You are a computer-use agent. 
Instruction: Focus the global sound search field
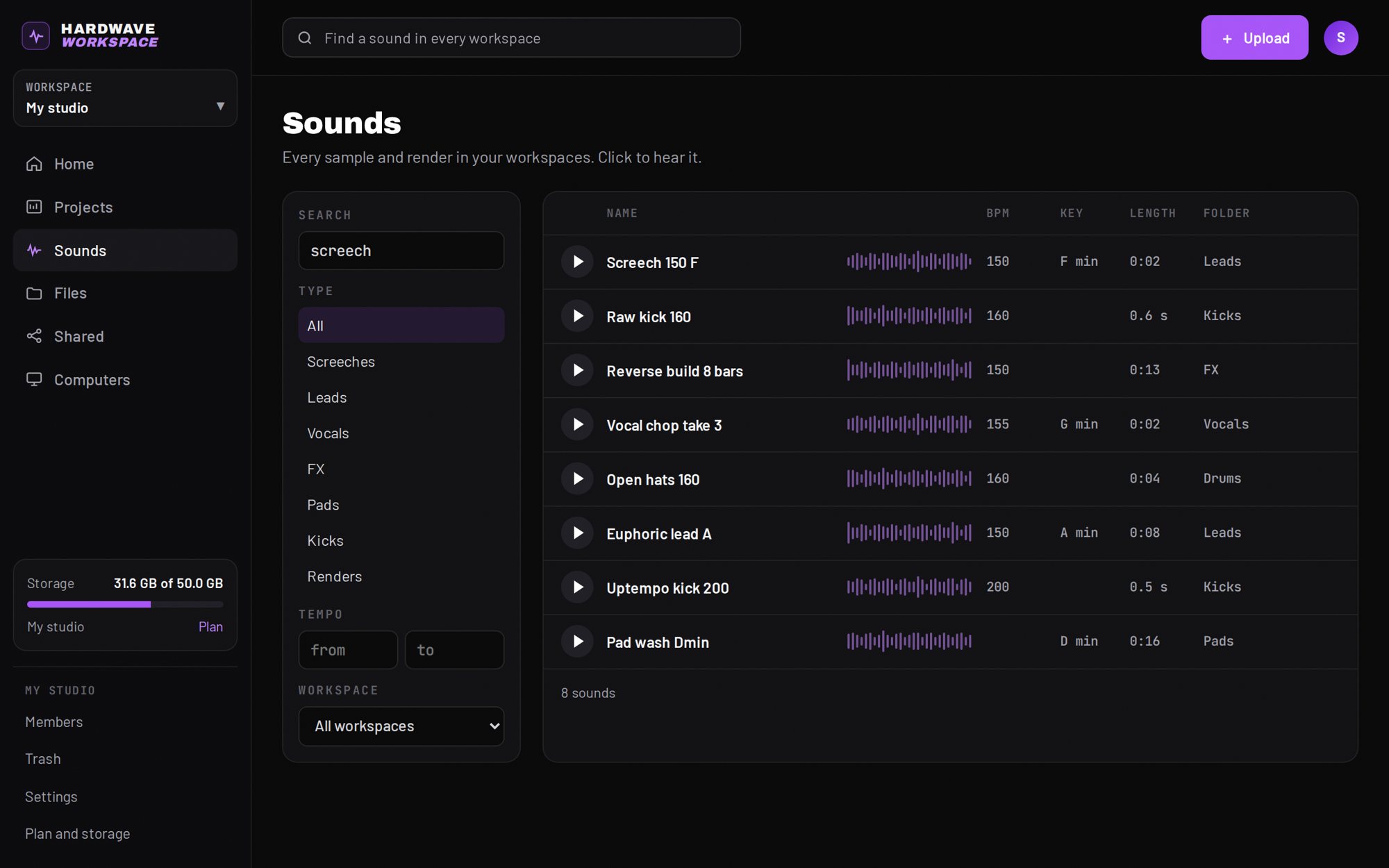pos(511,37)
